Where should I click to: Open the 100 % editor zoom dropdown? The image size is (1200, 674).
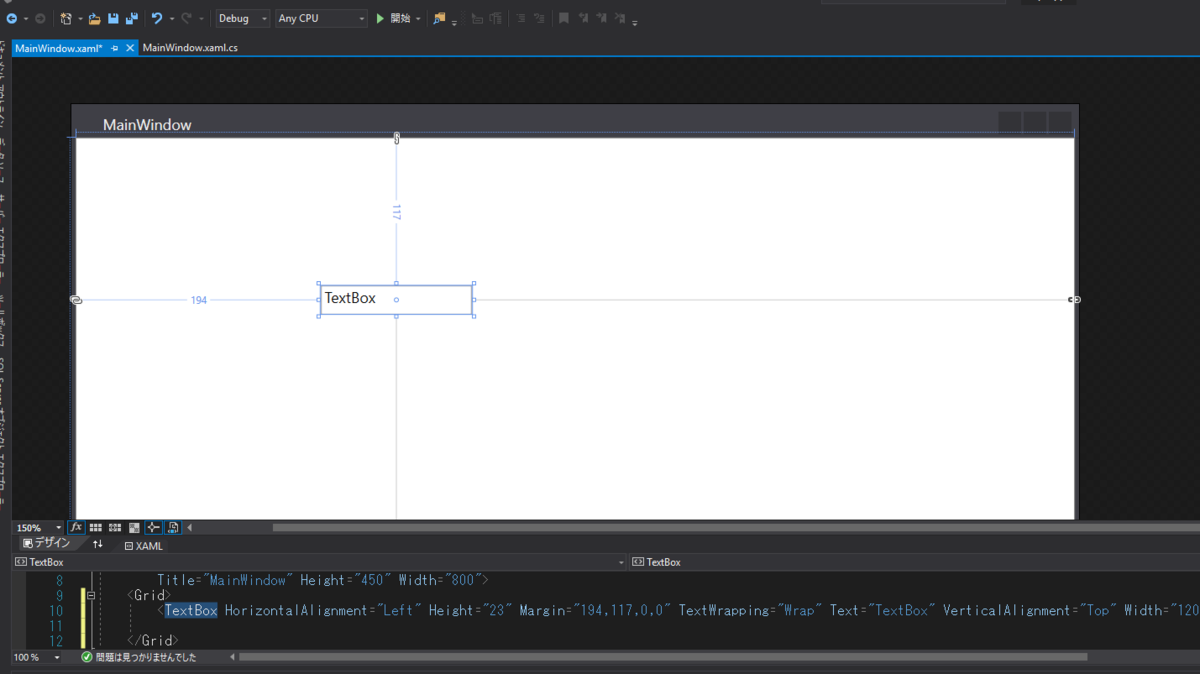[56, 658]
